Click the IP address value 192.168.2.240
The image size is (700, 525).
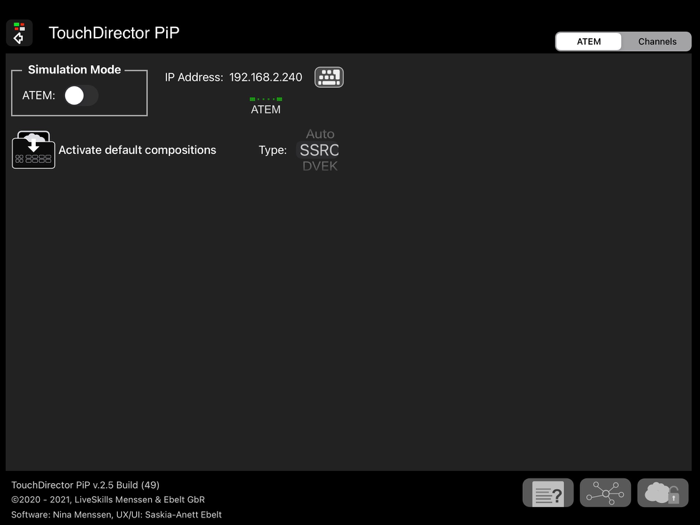(266, 77)
